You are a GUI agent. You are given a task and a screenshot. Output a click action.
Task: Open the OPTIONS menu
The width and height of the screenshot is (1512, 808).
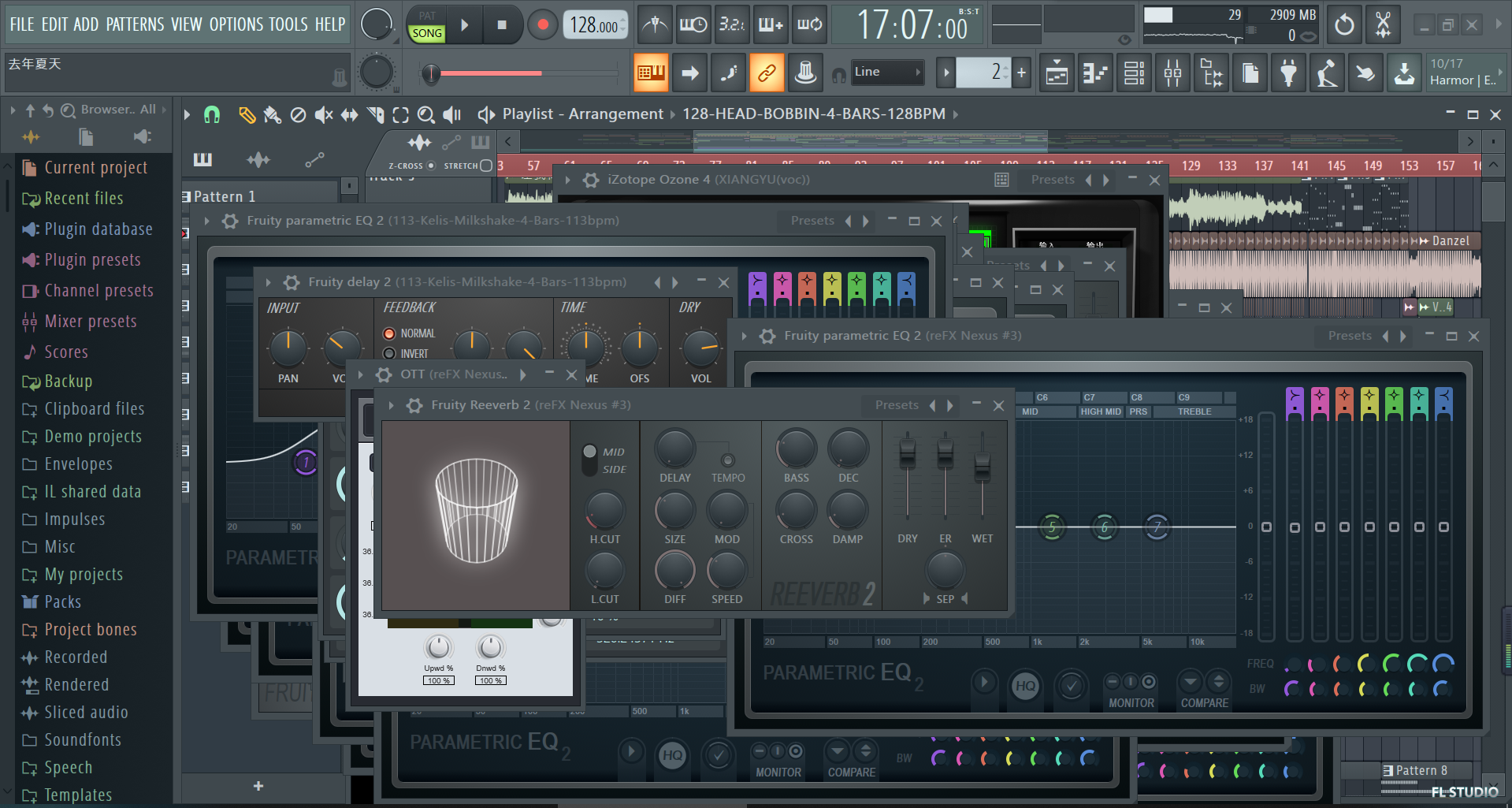coord(236,24)
